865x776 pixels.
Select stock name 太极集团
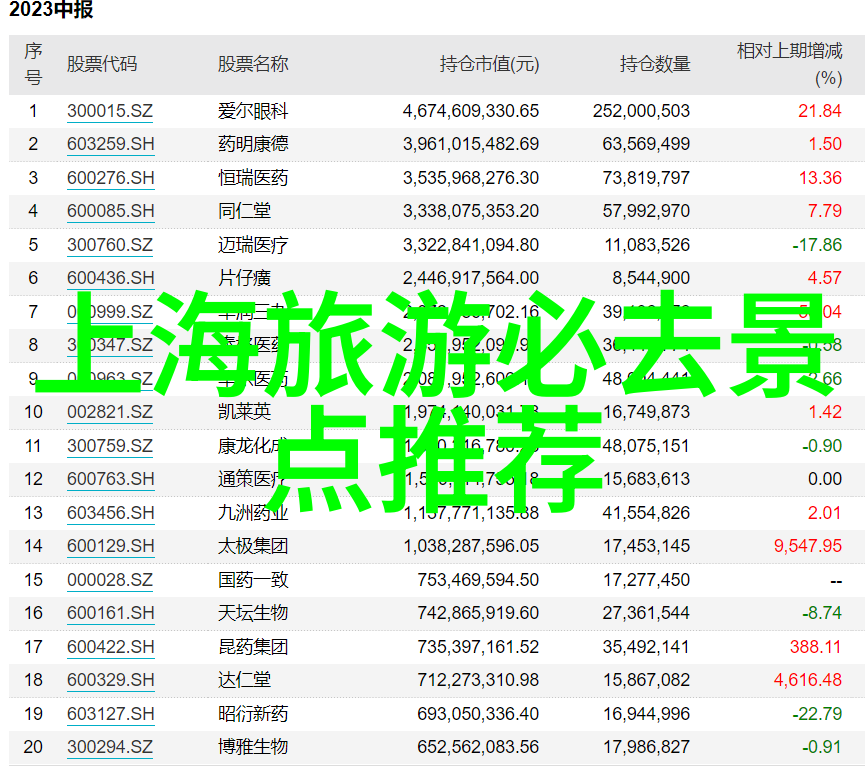pos(253,546)
